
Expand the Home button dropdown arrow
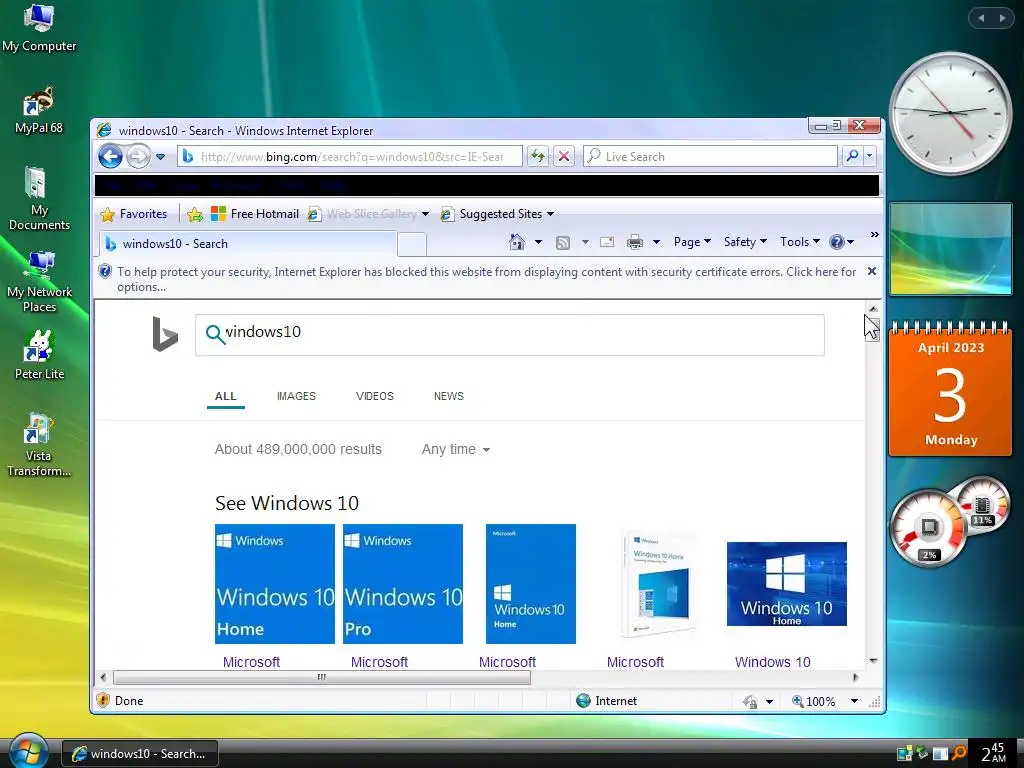[x=538, y=242]
